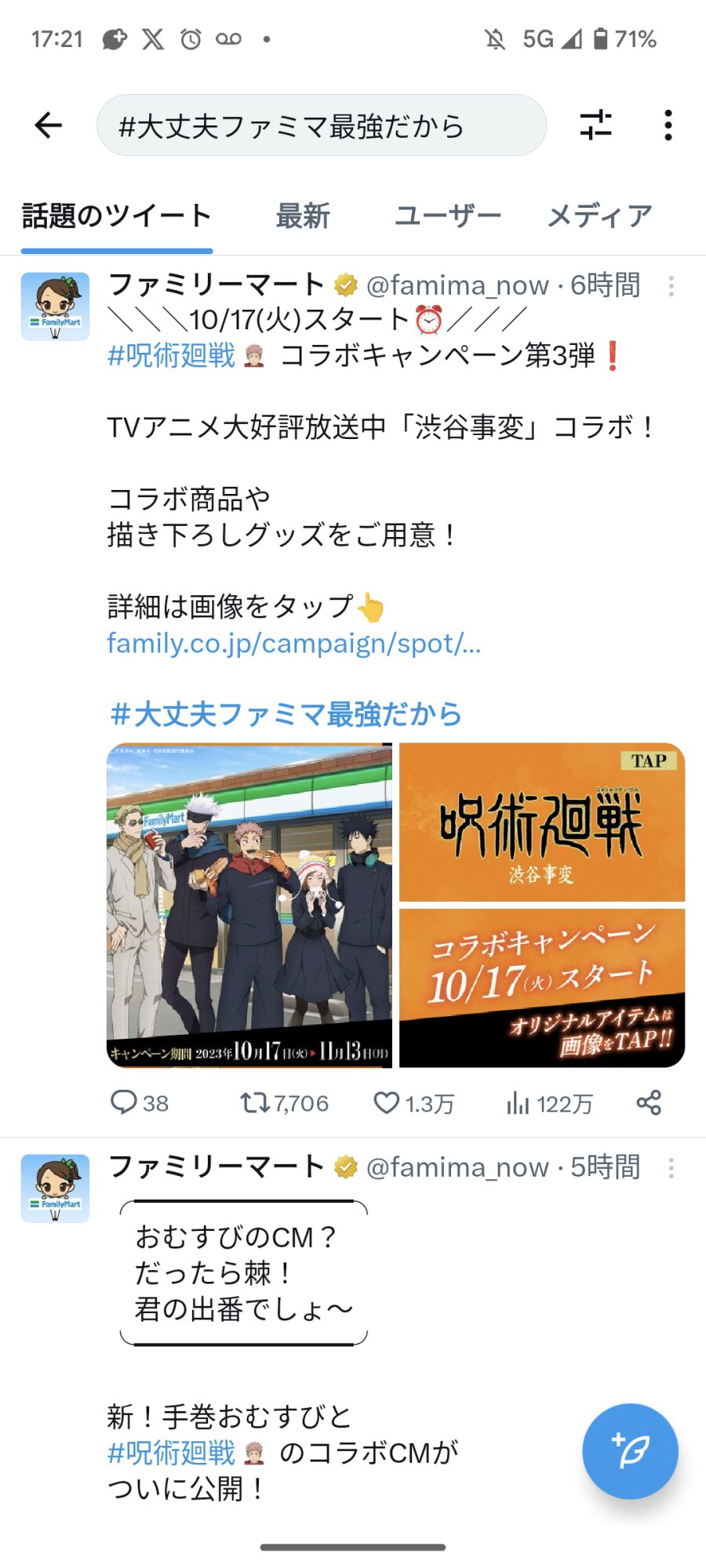Switch to the ユーザー tab
Image resolution: width=706 pixels, height=1568 pixels.
447,216
